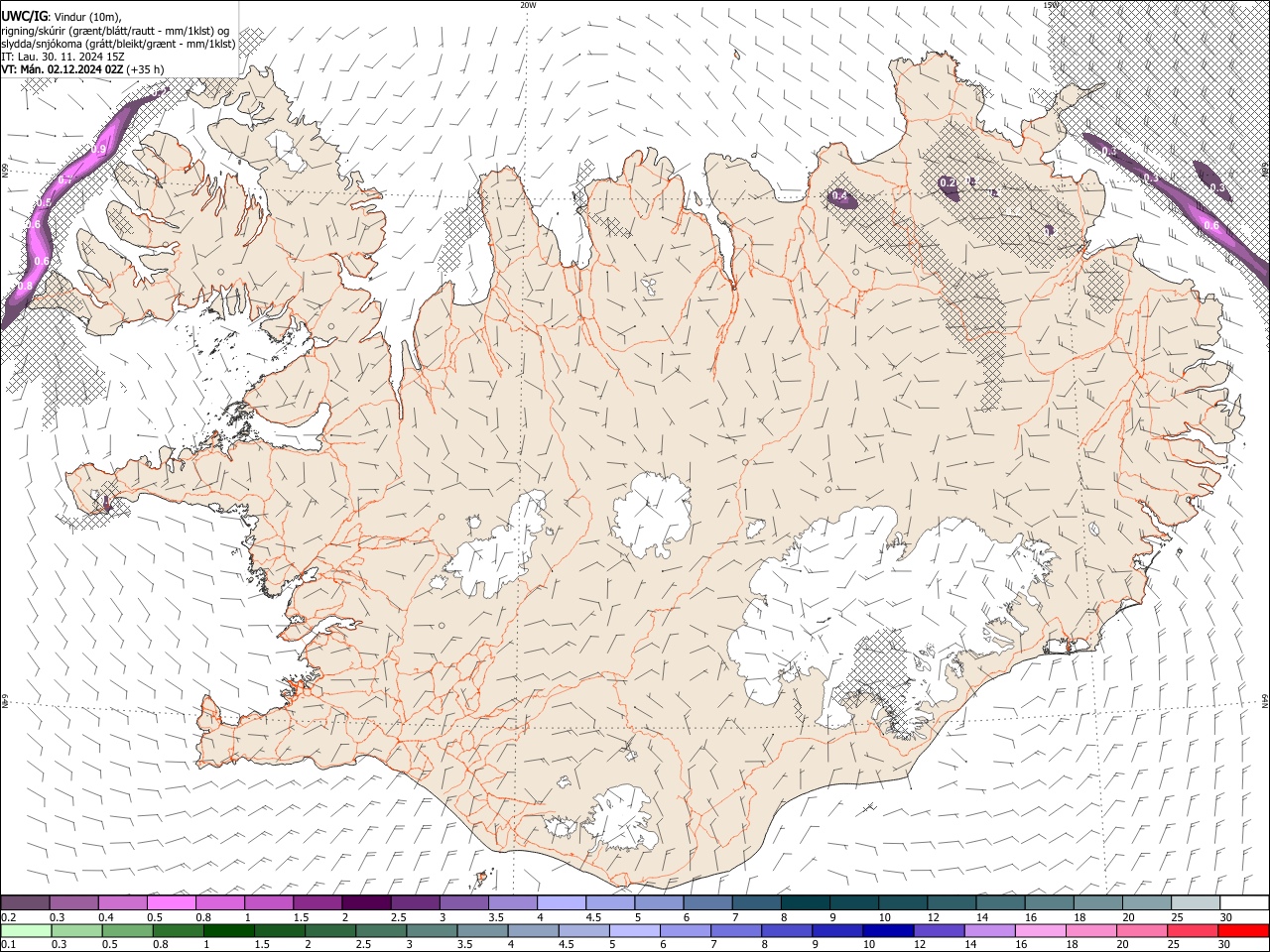Click the 0.2 label under the purple legend row
The image size is (1270, 952).
[8, 917]
